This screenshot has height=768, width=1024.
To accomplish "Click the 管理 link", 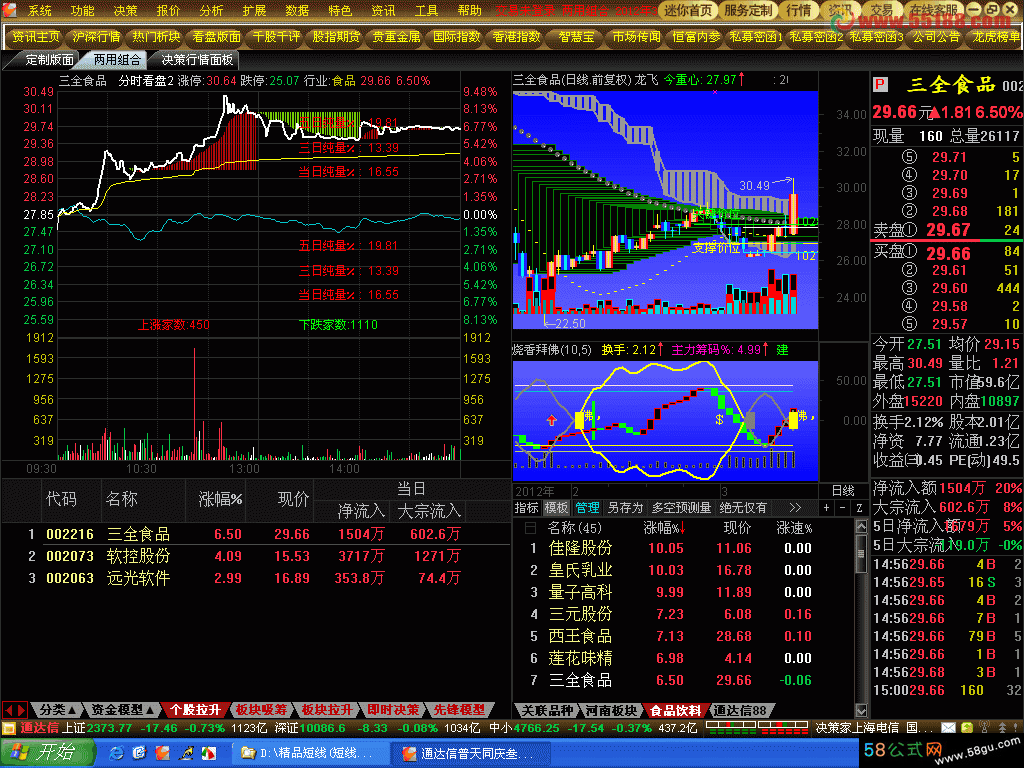I will [587, 507].
